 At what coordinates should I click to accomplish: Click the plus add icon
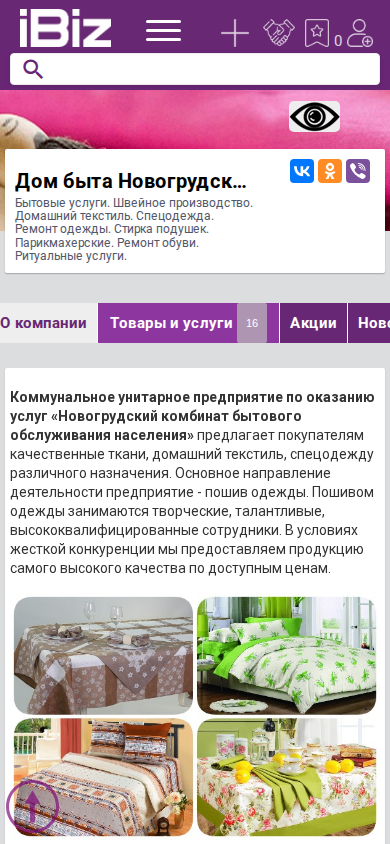tap(235, 33)
